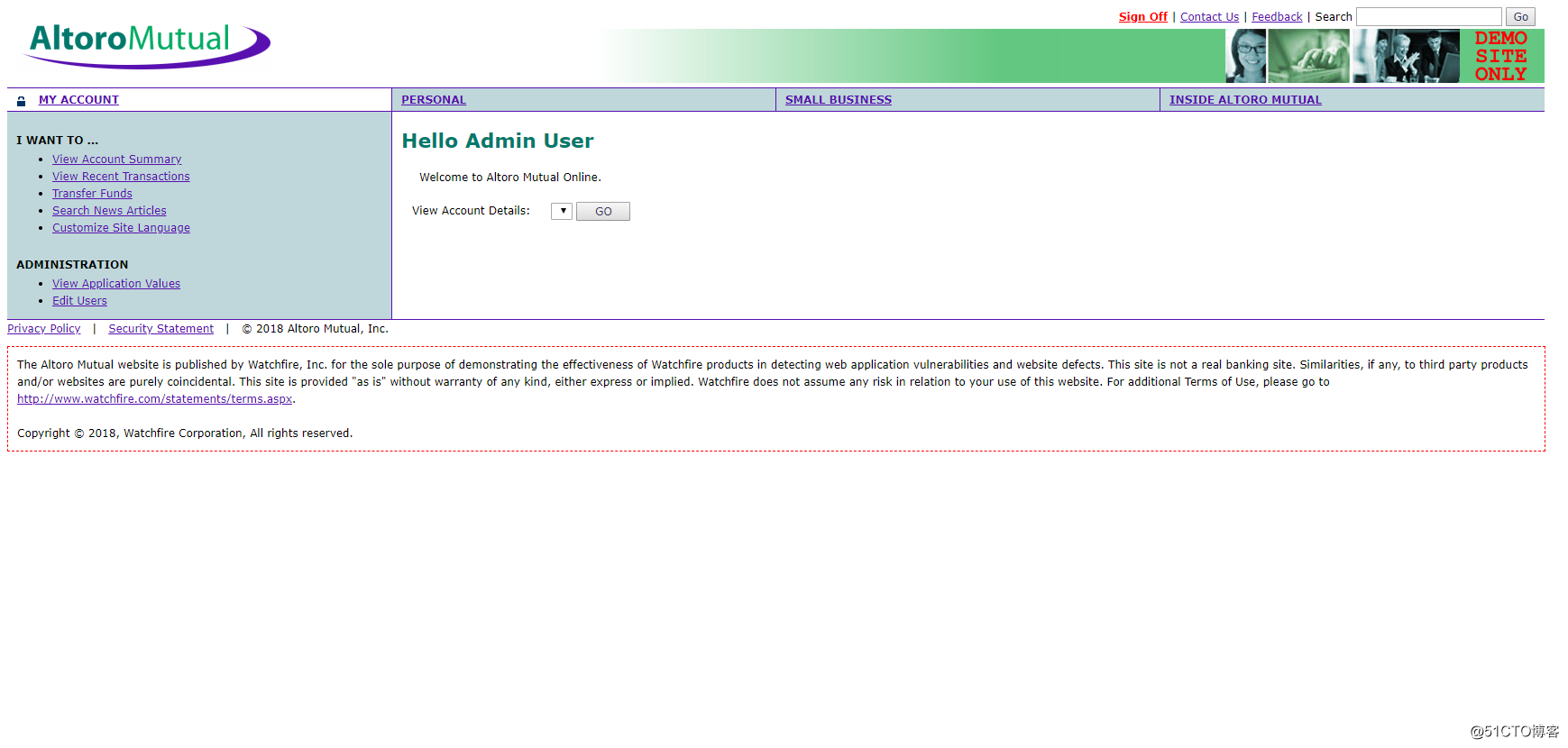Image resolution: width=1568 pixels, height=748 pixels.
Task: Open the Feedback link
Action: (1277, 17)
